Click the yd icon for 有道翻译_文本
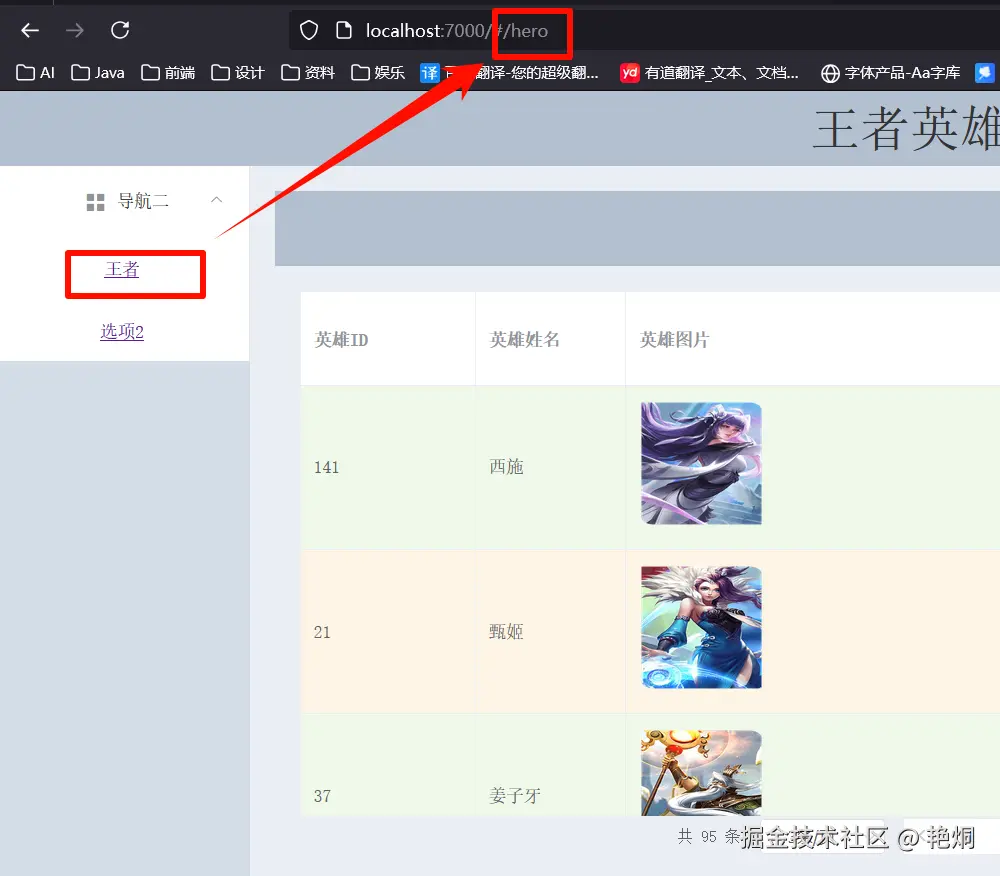Screen dimensions: 1000x876 [630, 72]
